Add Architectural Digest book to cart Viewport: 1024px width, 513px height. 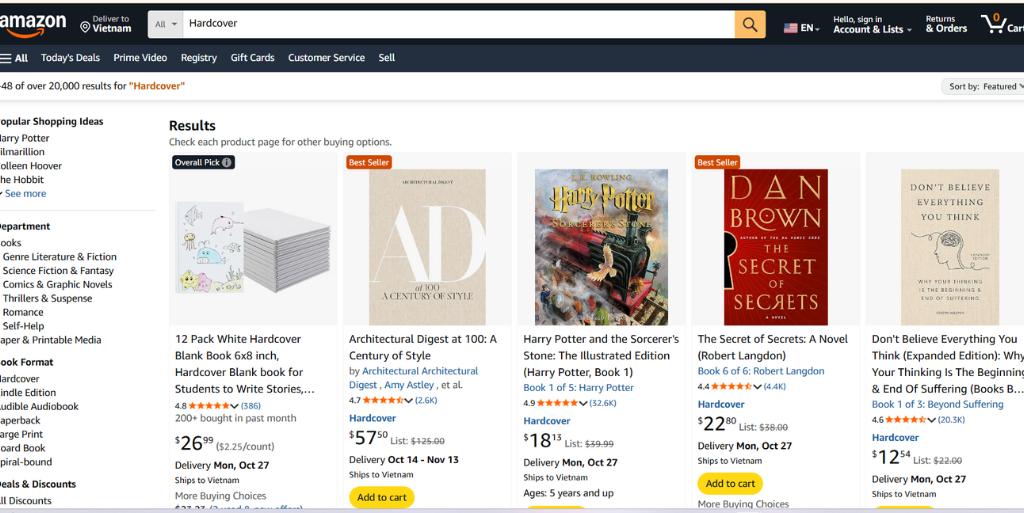point(381,497)
